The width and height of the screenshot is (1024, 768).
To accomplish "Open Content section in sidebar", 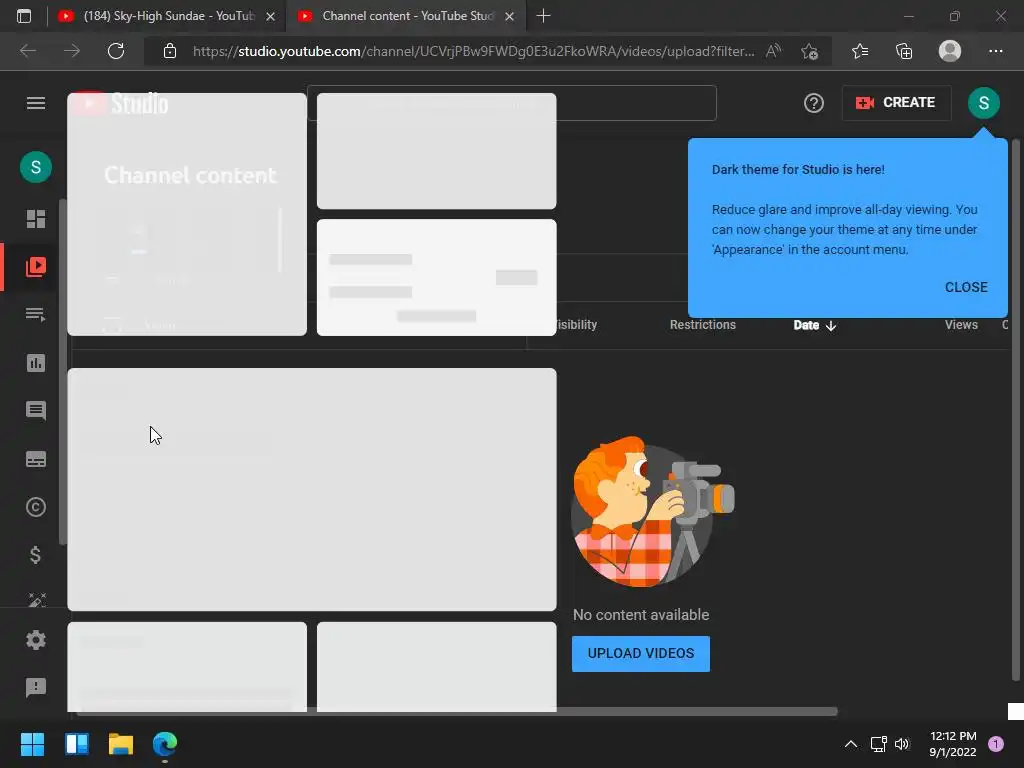I will [36, 266].
